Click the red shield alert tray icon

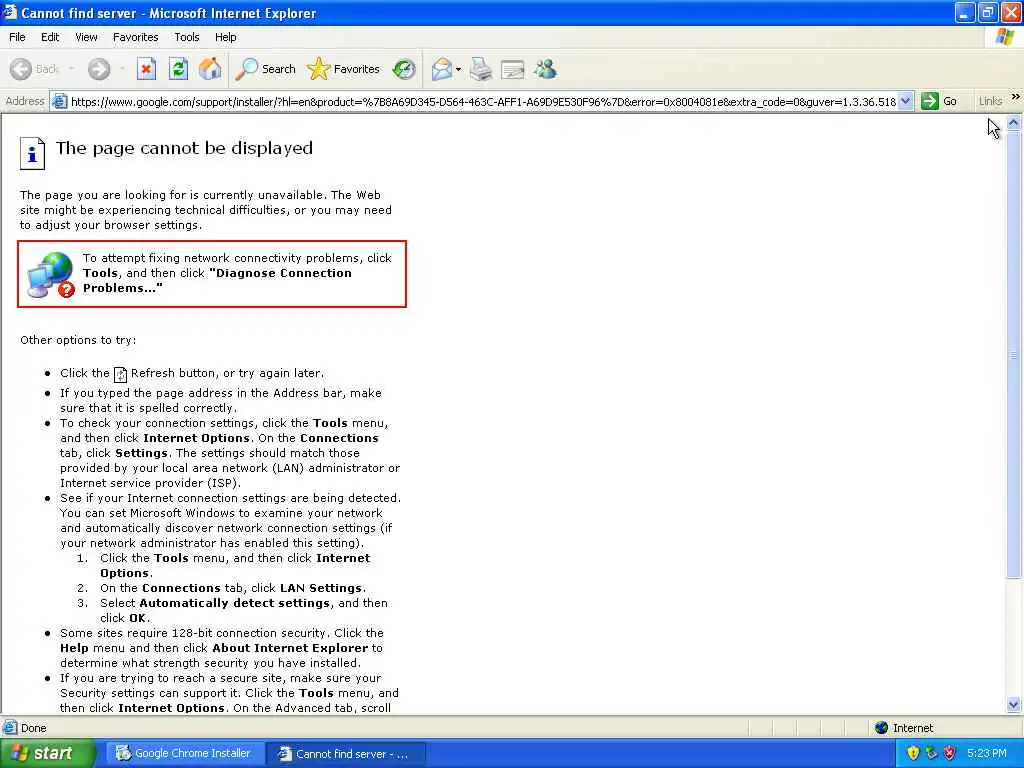click(x=950, y=753)
